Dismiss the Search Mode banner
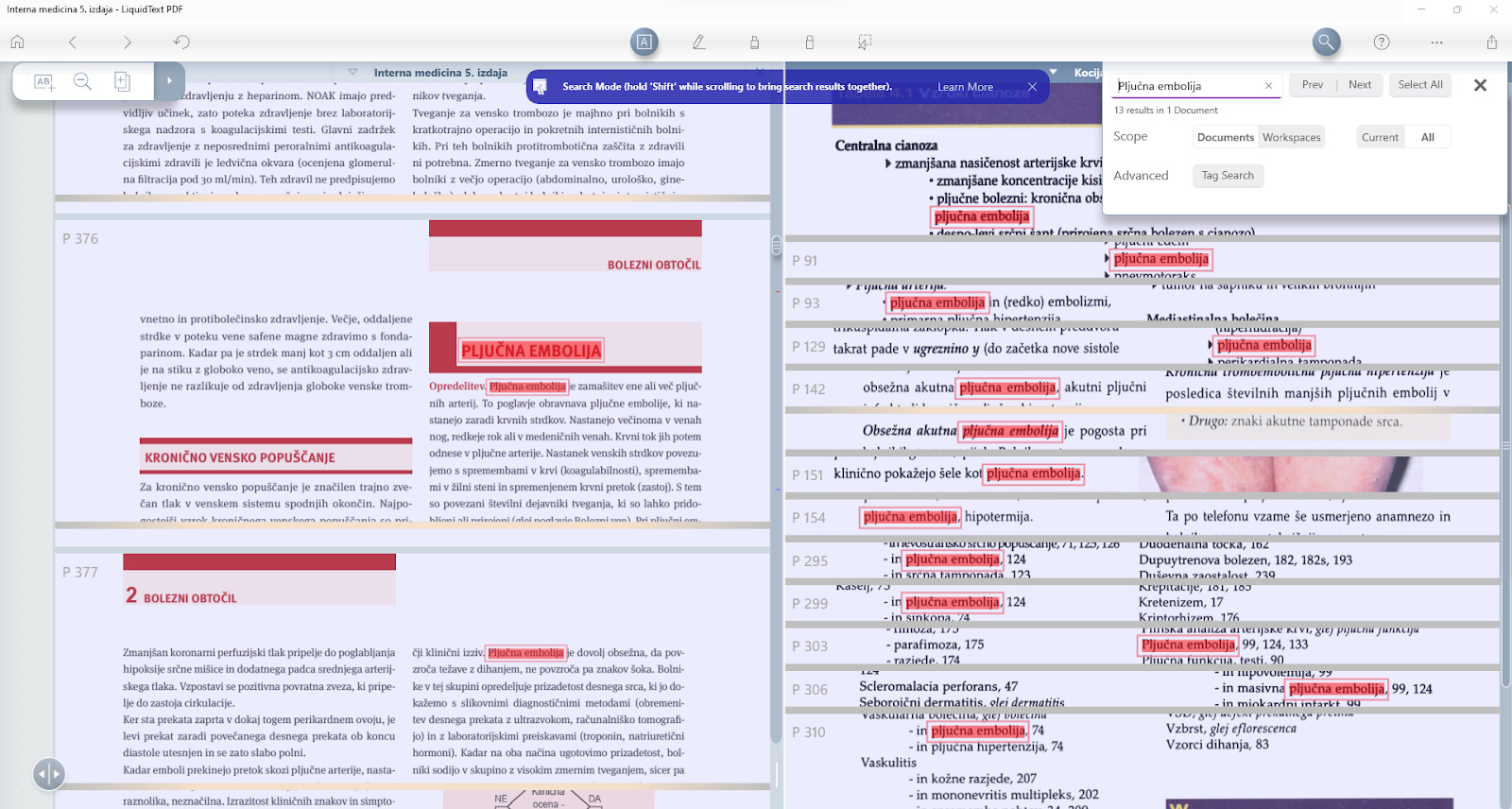 tap(1032, 86)
